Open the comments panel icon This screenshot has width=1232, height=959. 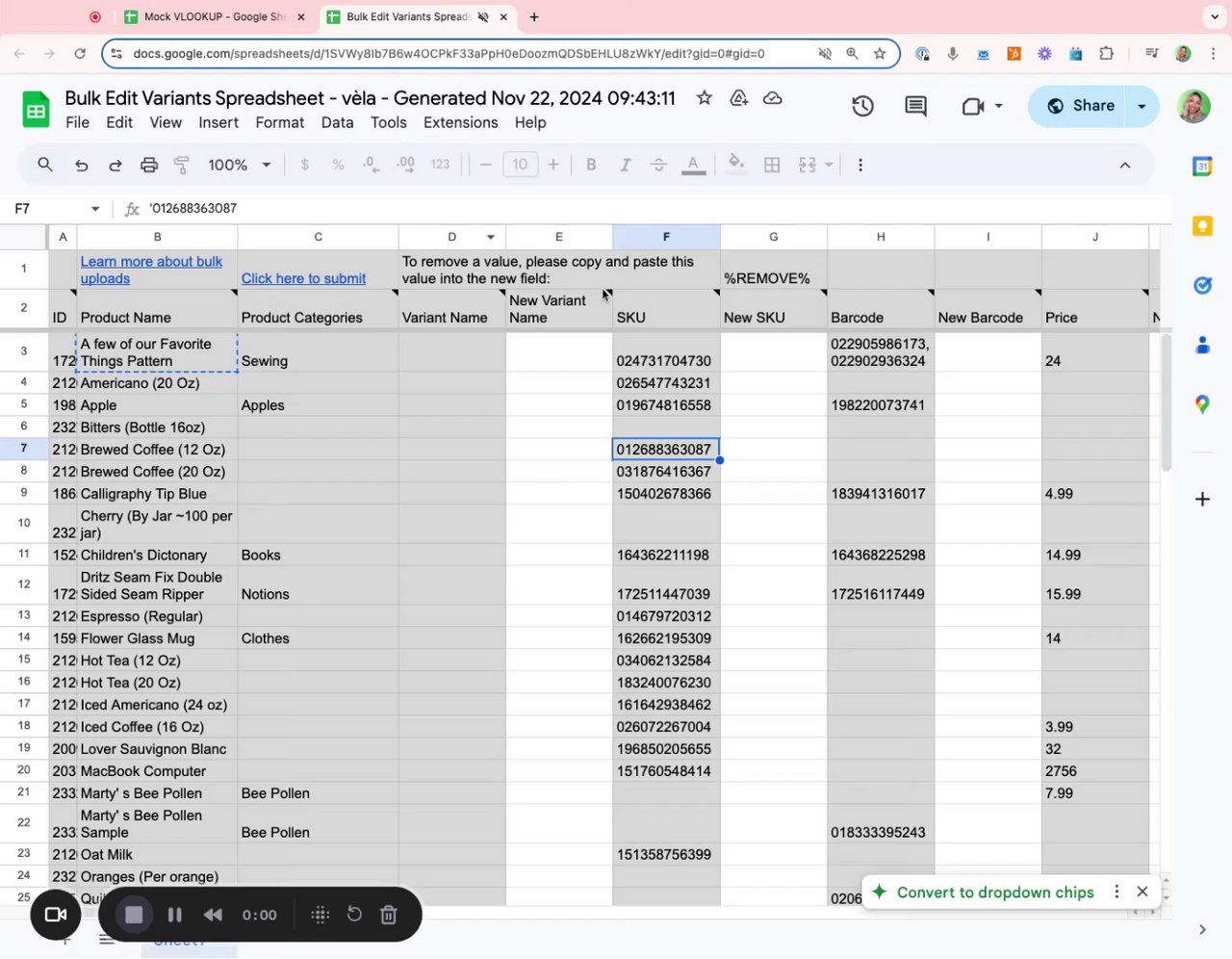915,106
